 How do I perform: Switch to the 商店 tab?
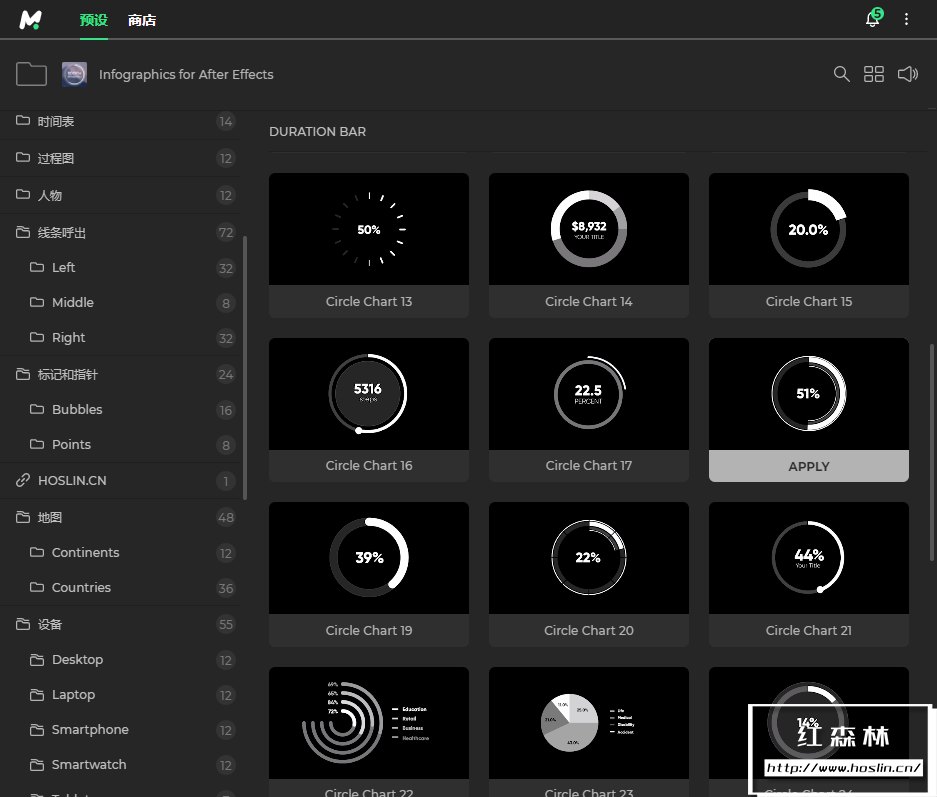click(x=142, y=20)
